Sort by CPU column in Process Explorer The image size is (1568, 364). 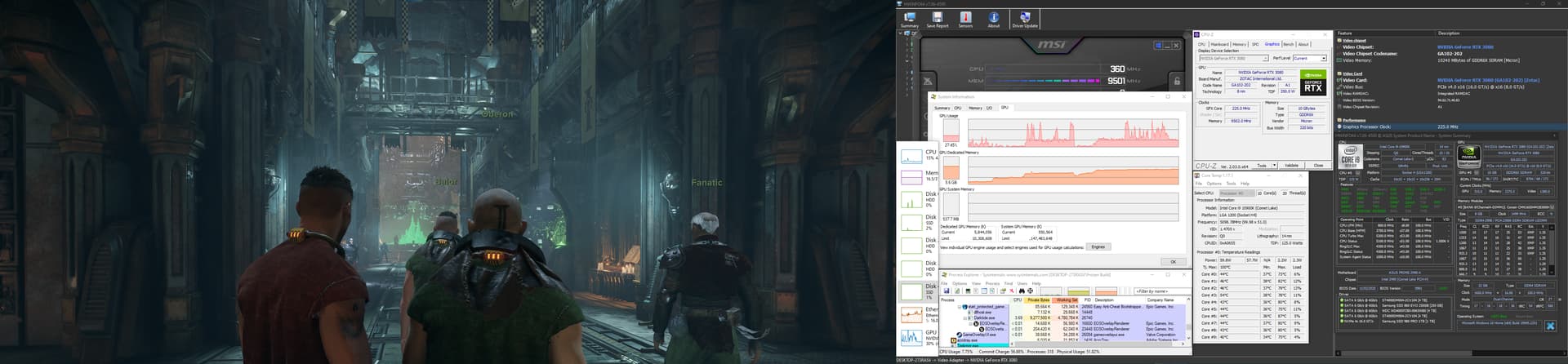[1018, 300]
